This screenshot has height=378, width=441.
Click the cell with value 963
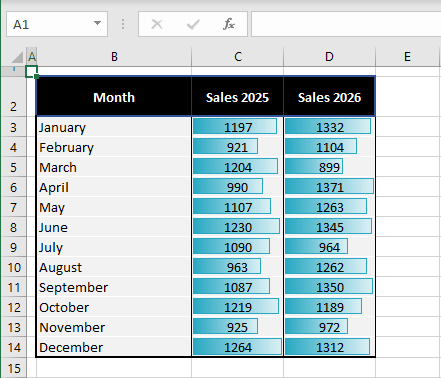(238, 267)
